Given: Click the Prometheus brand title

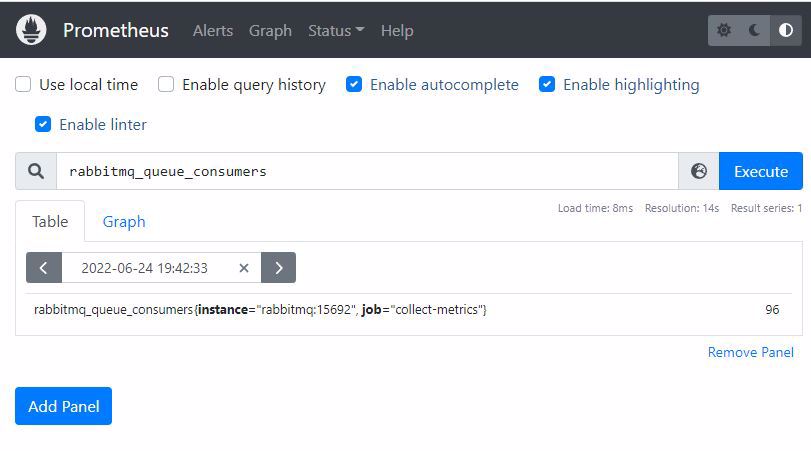Looking at the screenshot, I should (x=116, y=31).
